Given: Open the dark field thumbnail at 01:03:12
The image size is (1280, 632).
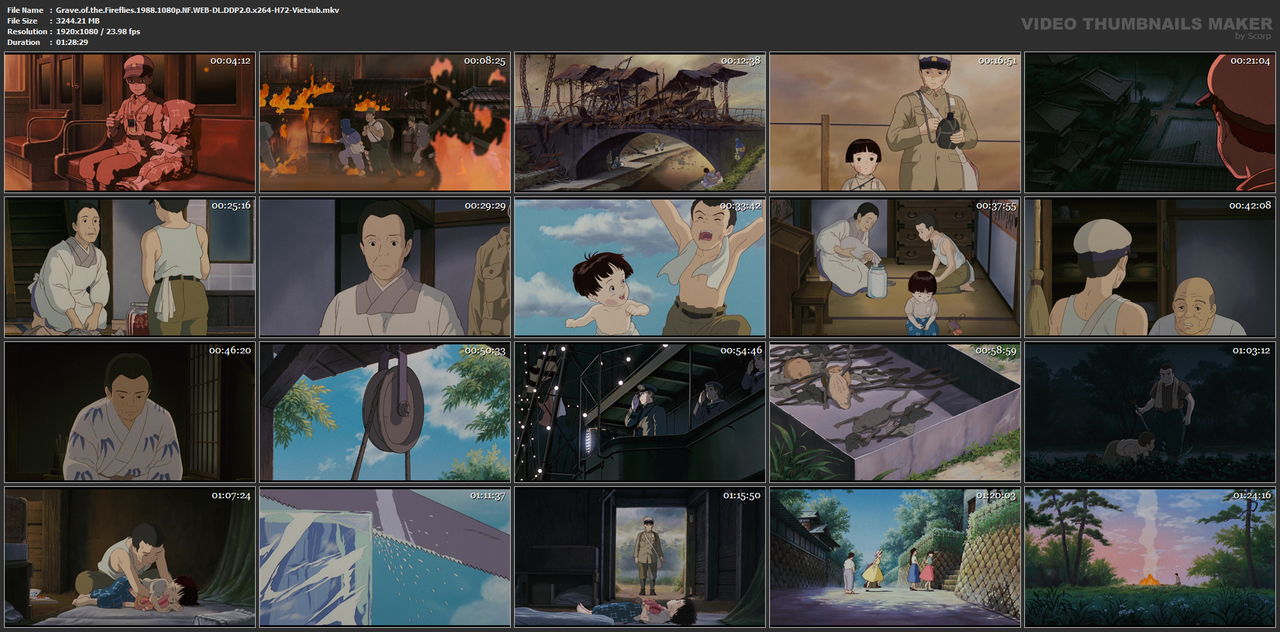Looking at the screenshot, I should [1150, 412].
